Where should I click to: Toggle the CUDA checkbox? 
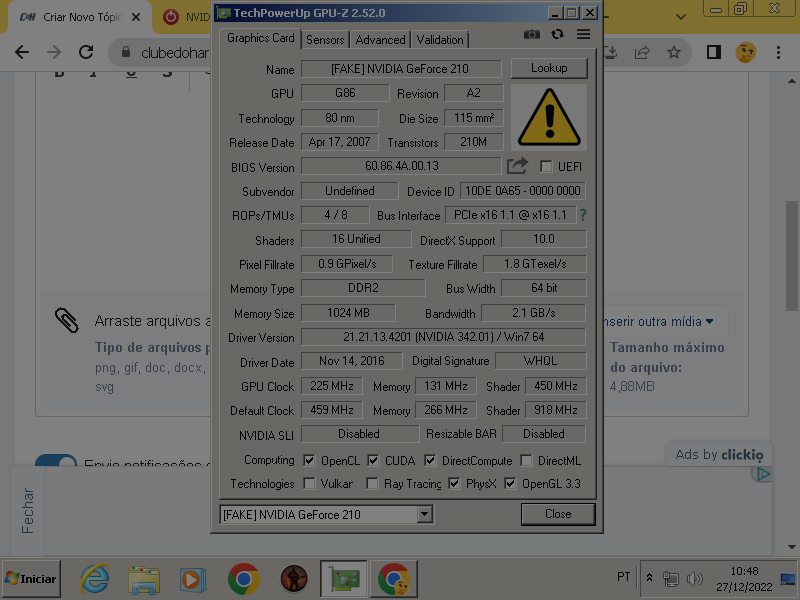(373, 460)
